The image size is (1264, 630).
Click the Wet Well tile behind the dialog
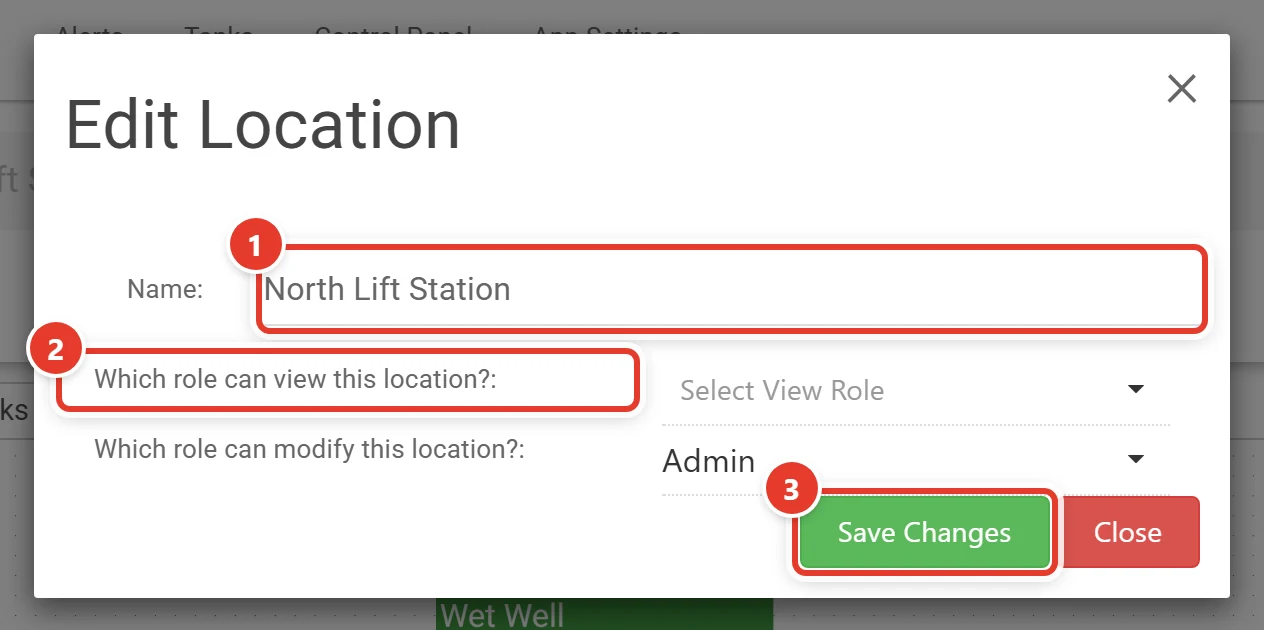[x=604, y=613]
